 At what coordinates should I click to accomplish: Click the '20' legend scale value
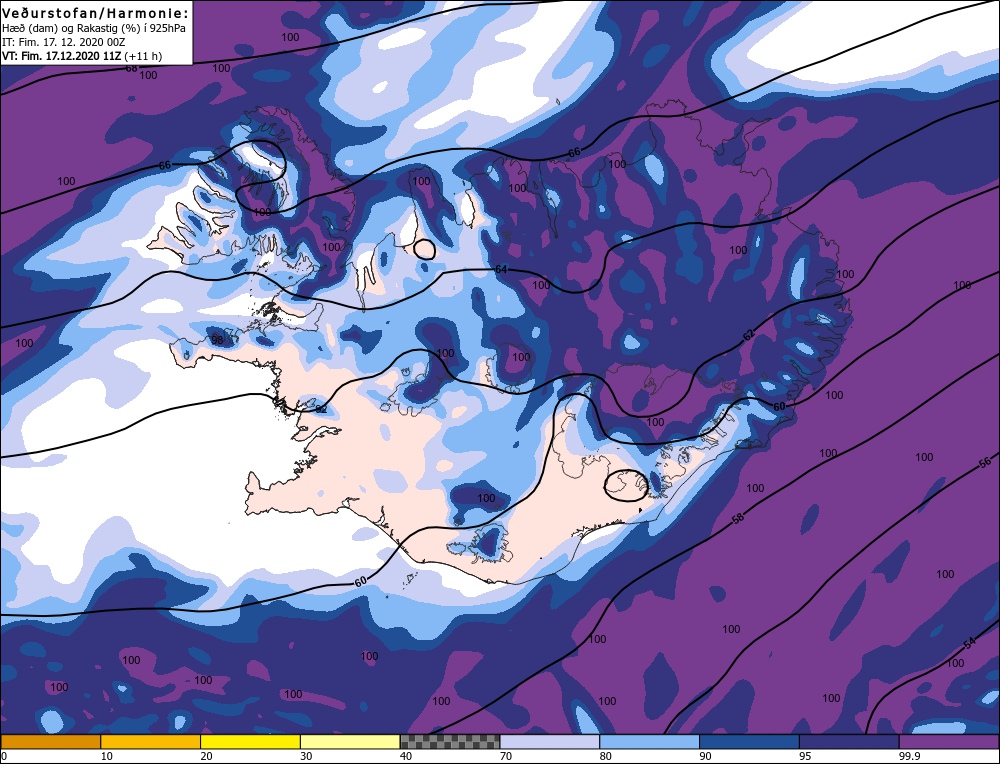(207, 756)
